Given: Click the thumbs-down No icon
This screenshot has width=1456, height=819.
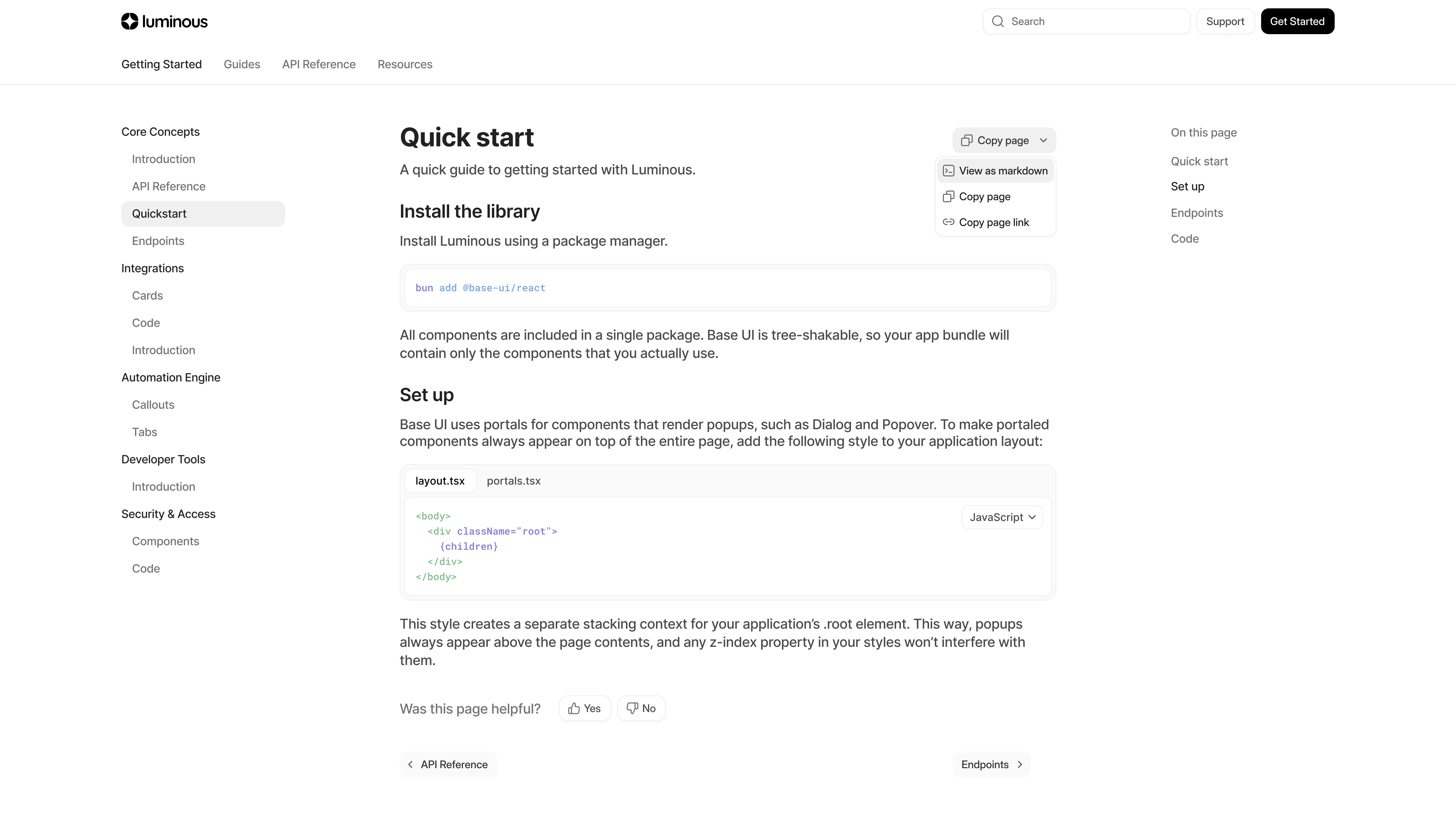Looking at the screenshot, I should (632, 708).
